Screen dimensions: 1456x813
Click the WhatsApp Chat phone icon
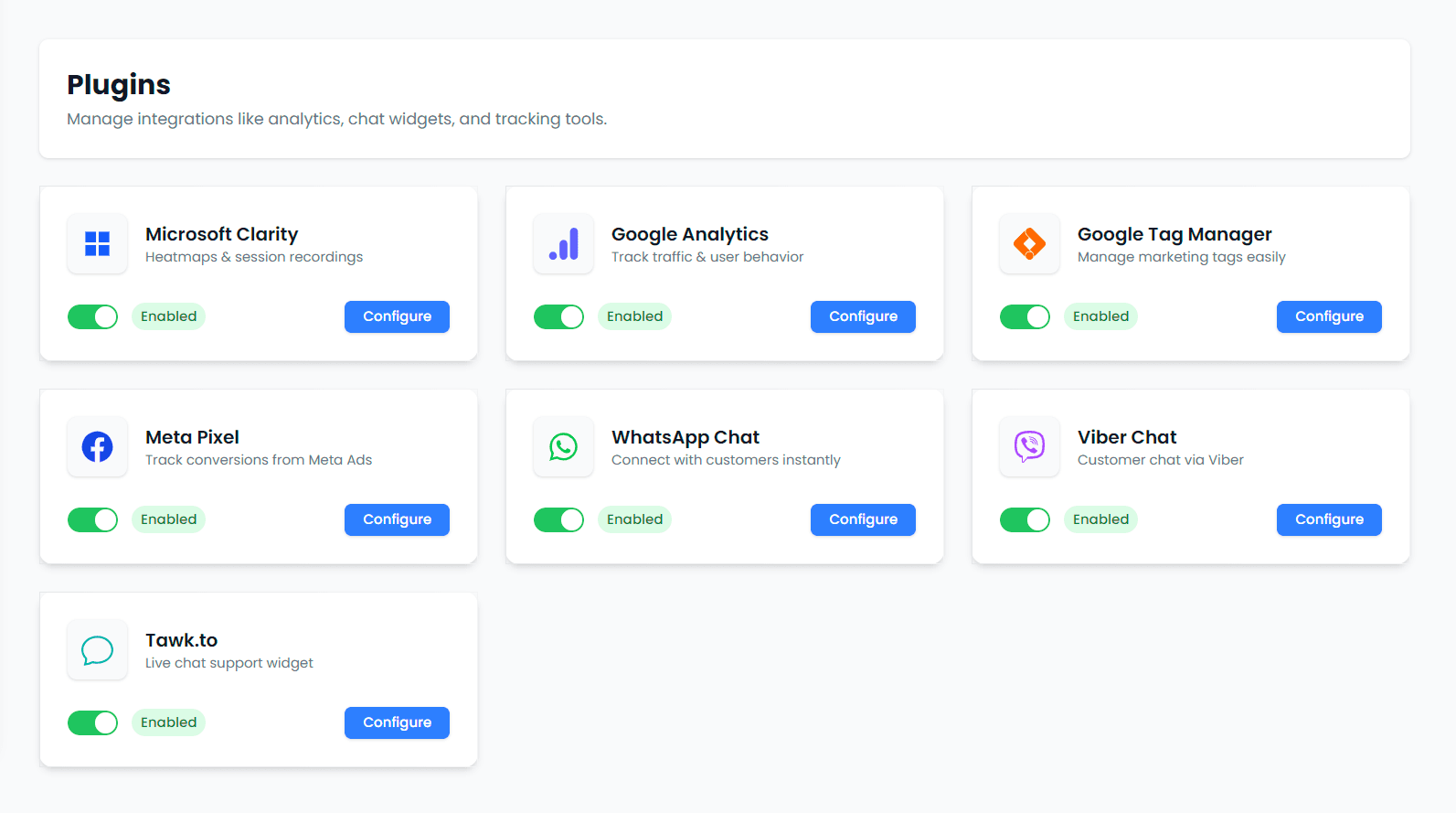pyautogui.click(x=563, y=447)
